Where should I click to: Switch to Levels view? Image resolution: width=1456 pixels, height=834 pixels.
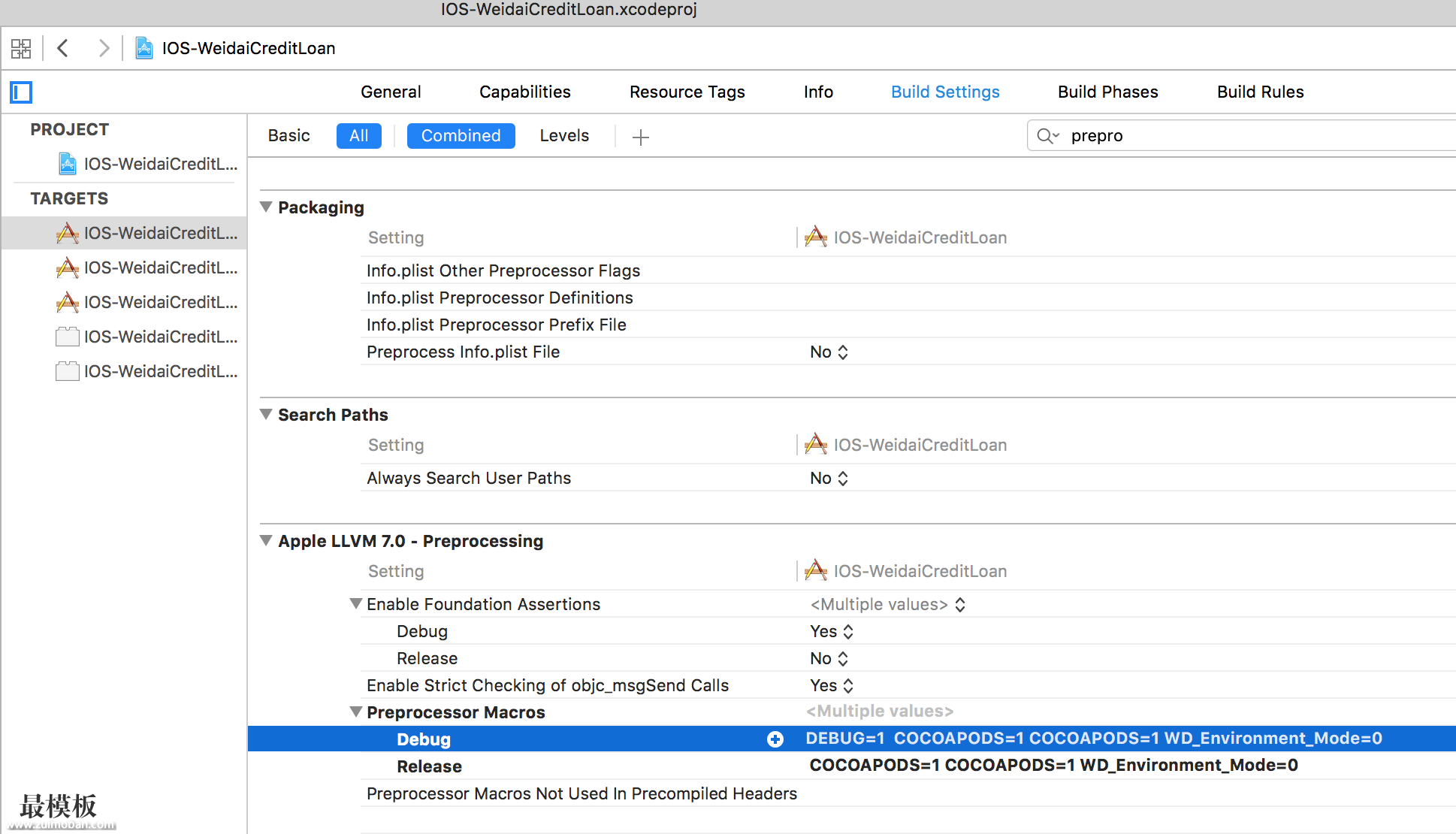[x=565, y=136]
